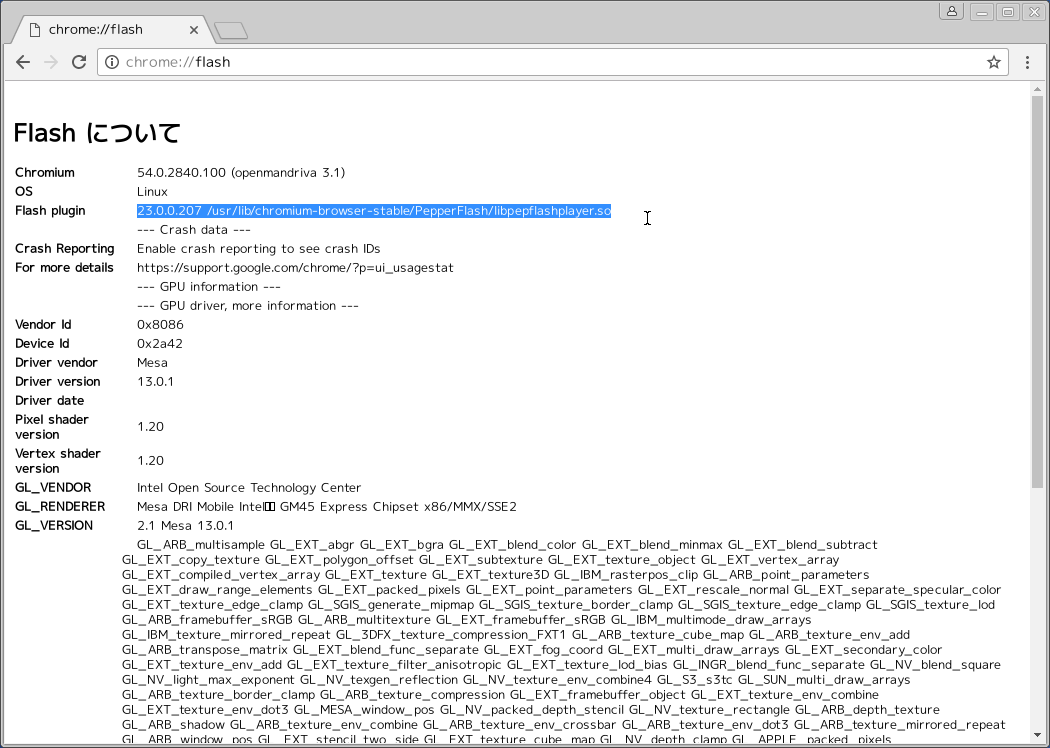
Task: Focus the address bar showing chrome://flash
Action: 553,62
